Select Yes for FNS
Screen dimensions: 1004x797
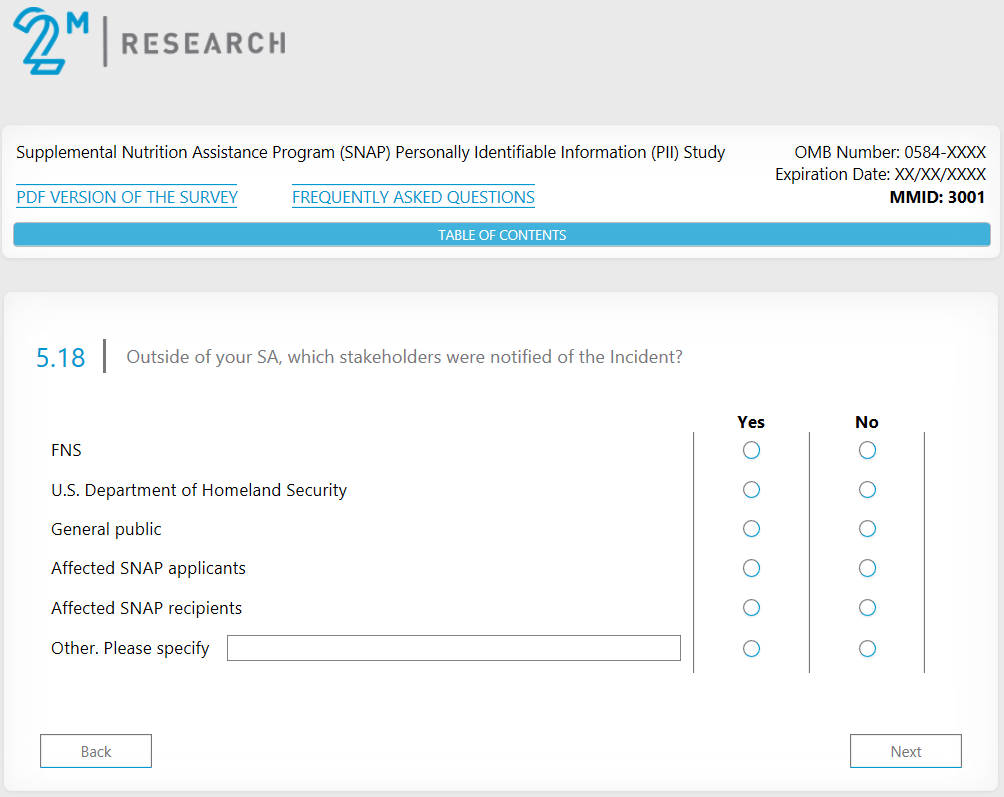point(751,451)
